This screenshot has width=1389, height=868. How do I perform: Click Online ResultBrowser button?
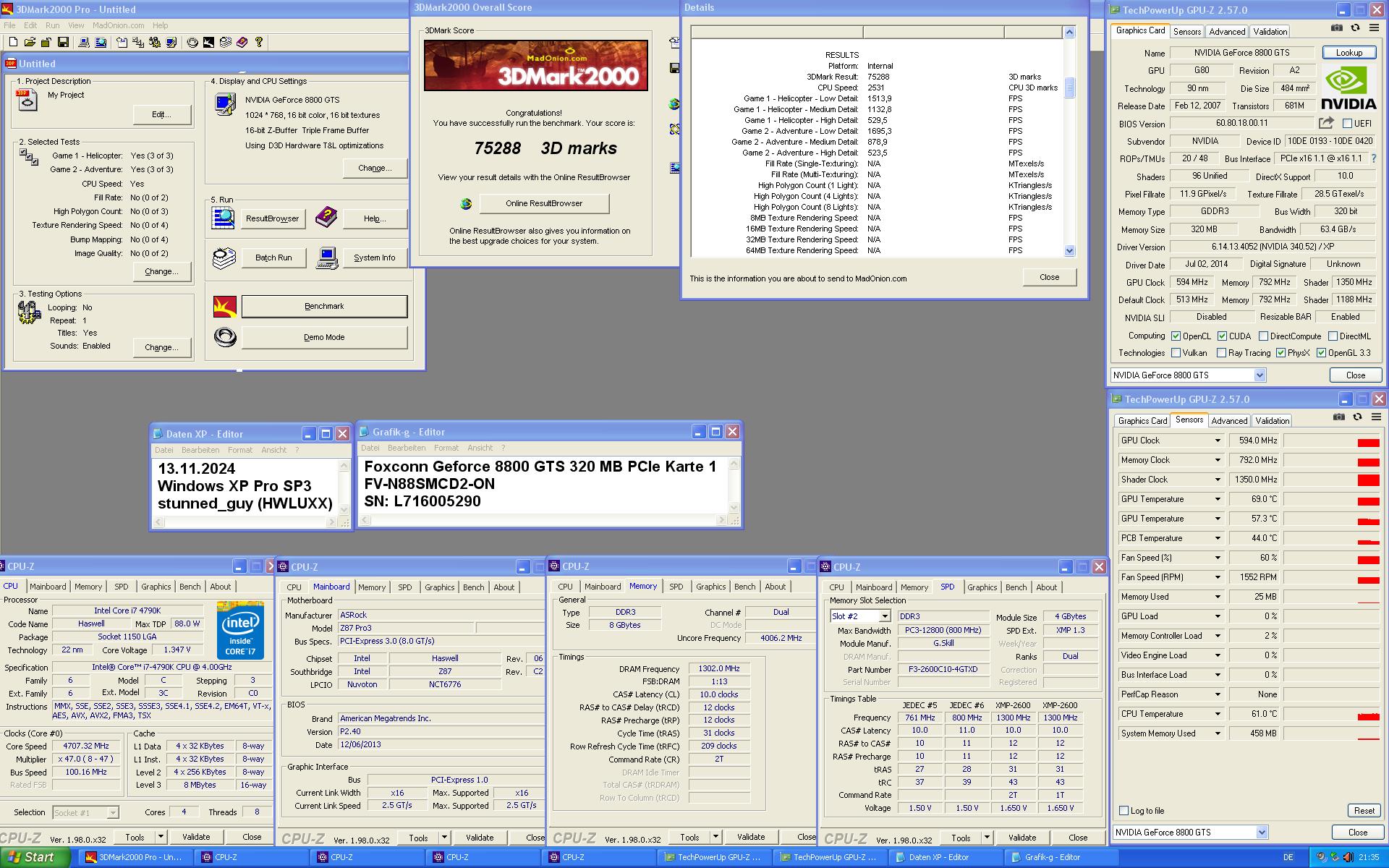point(544,204)
